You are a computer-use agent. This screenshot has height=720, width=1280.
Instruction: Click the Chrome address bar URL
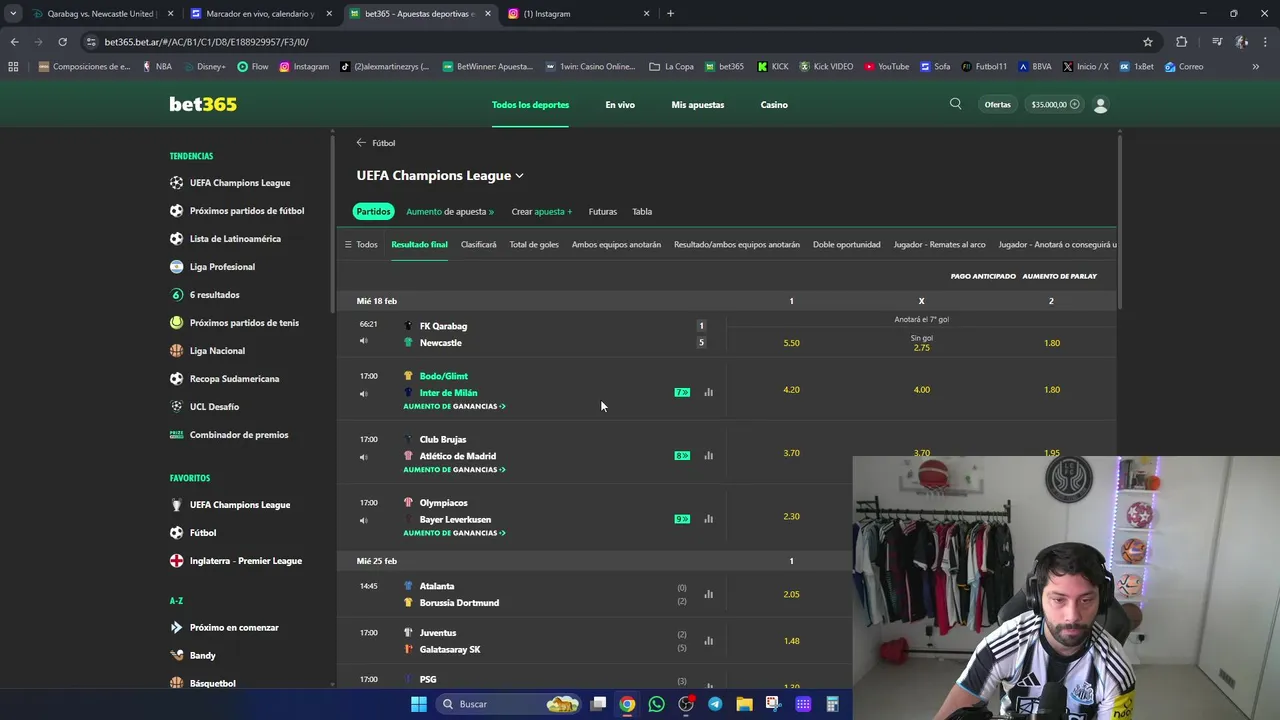[206, 42]
